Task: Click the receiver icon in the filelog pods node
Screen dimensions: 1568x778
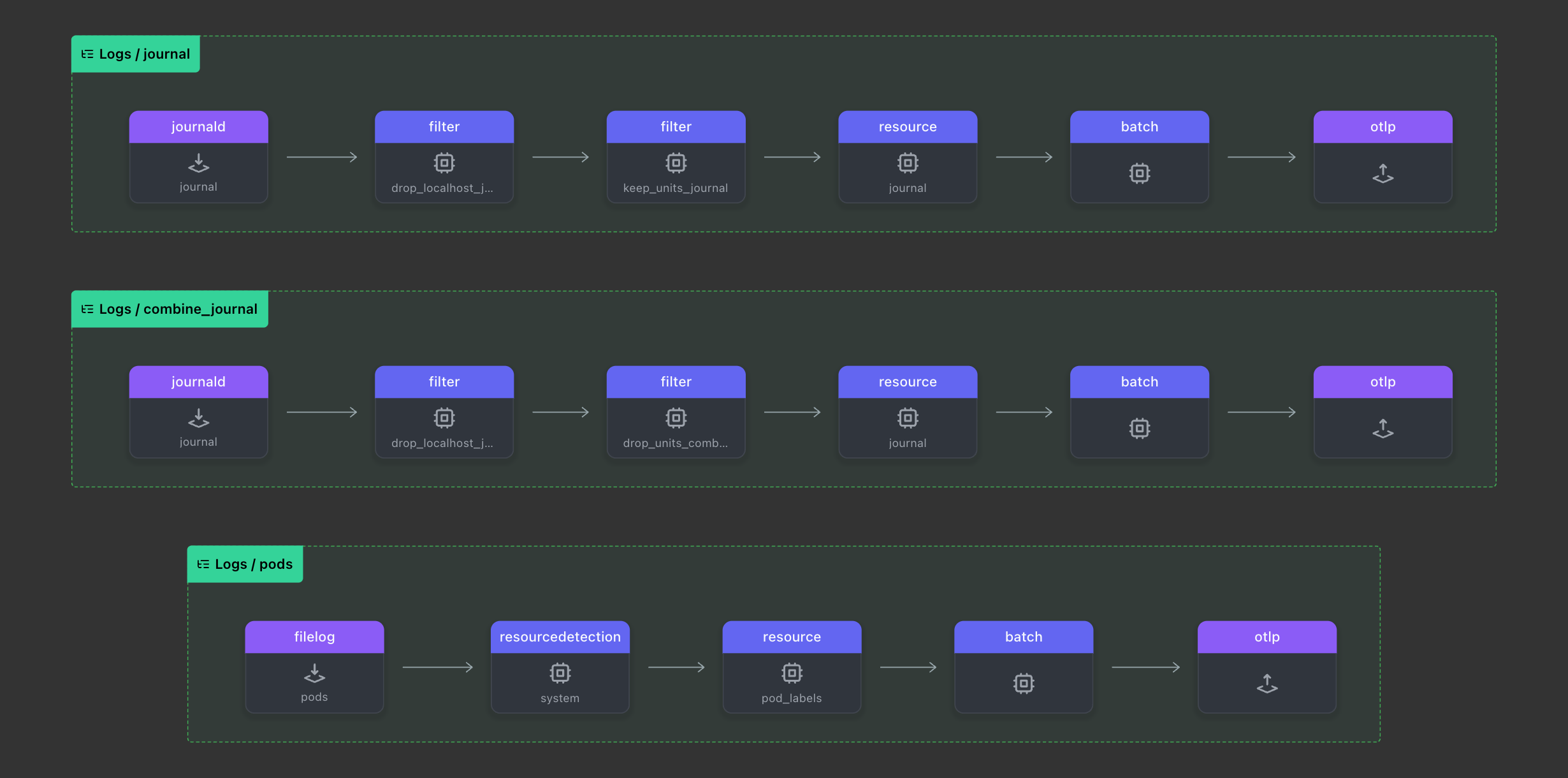Action: click(x=314, y=674)
